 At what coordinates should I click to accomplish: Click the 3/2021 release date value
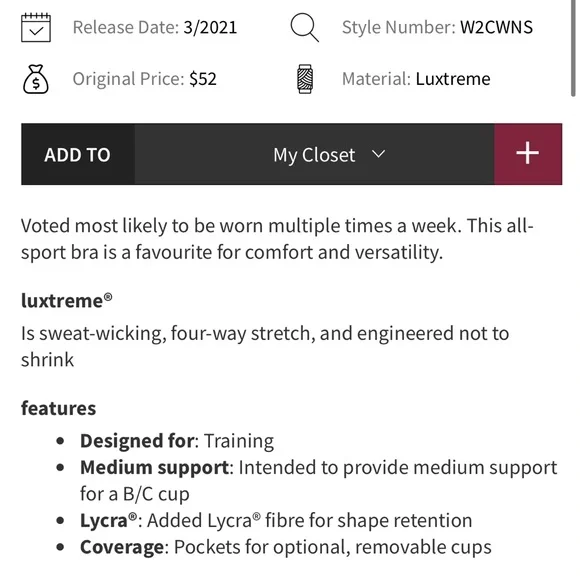click(x=210, y=27)
